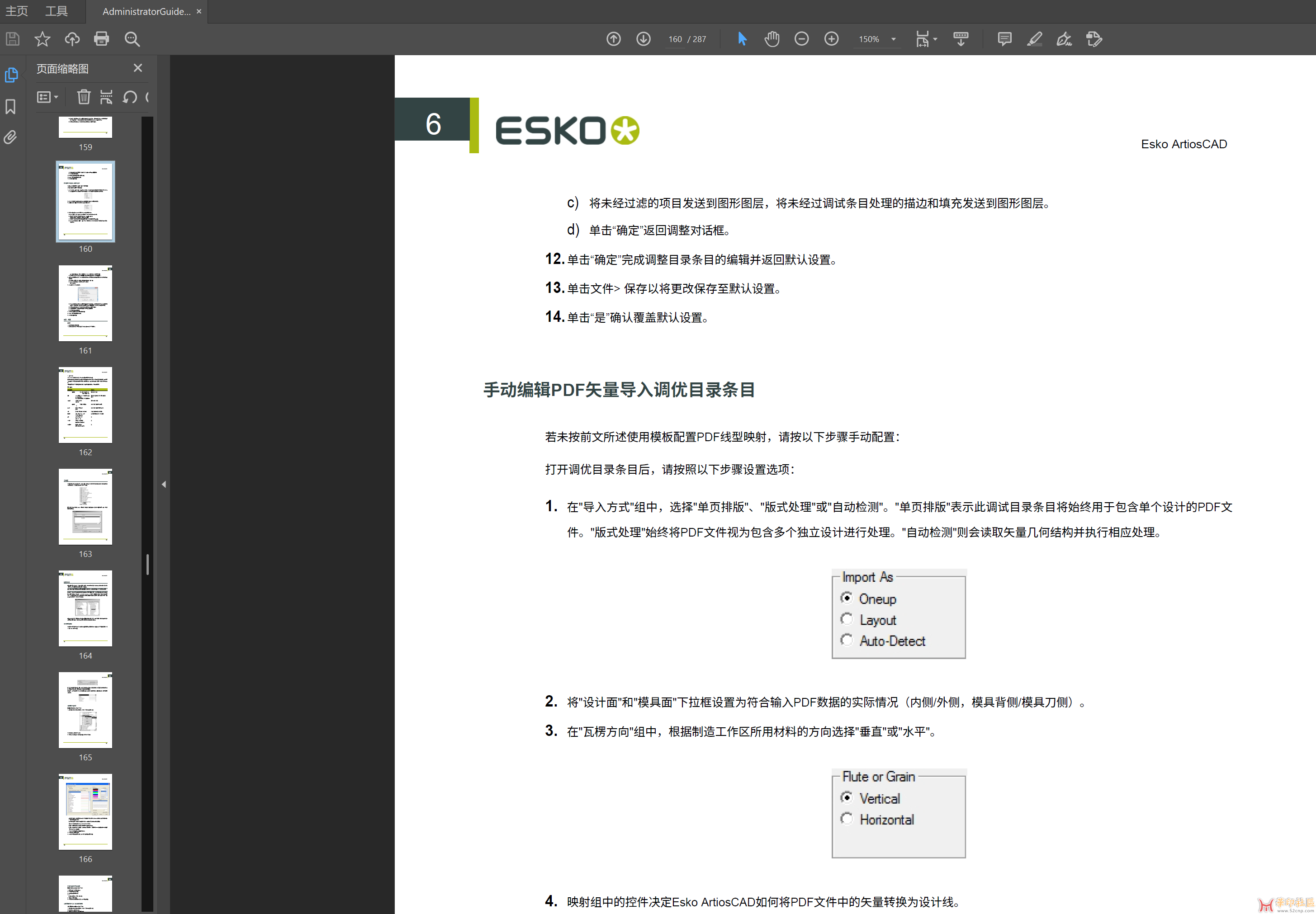Click the Auto-Detect radio button image
Screen dimensions: 1316x914
tap(846, 640)
